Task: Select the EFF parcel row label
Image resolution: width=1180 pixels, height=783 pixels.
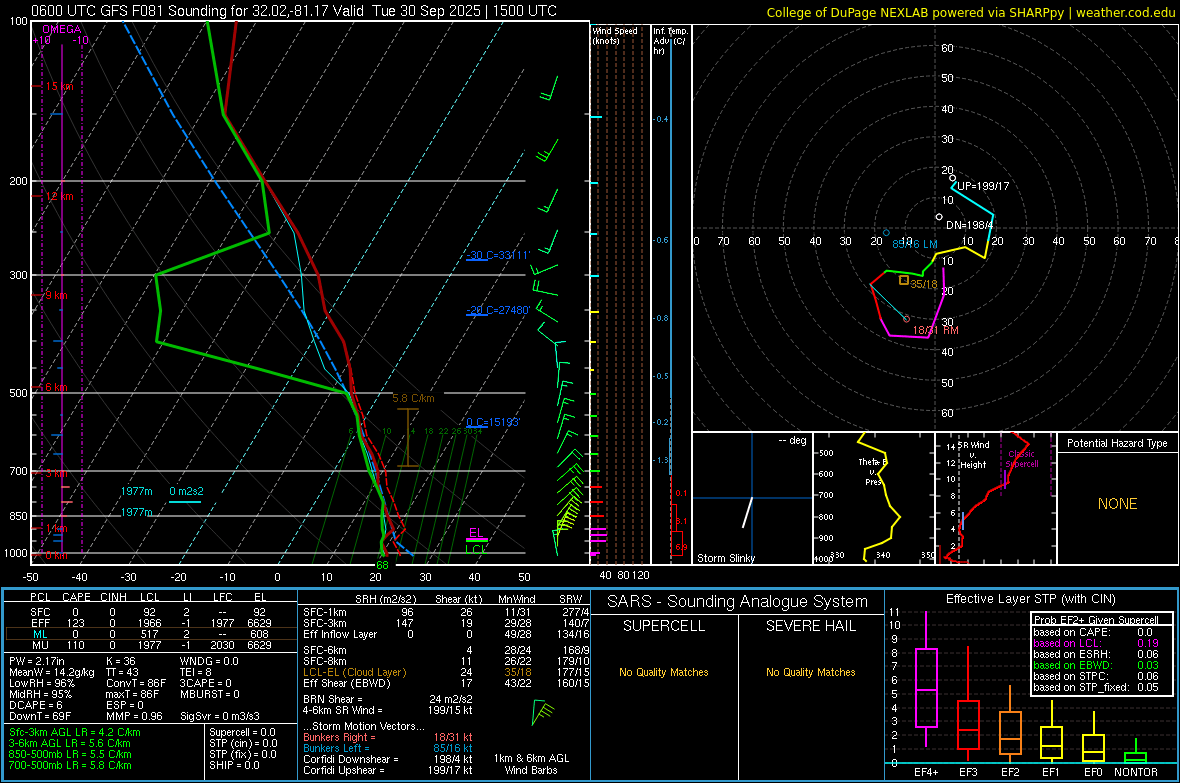Action: (40, 623)
